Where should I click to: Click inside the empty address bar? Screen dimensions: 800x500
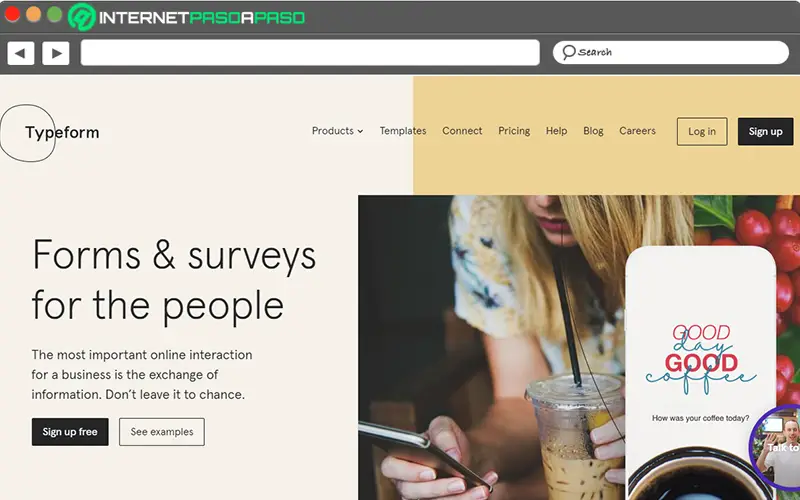click(x=310, y=53)
